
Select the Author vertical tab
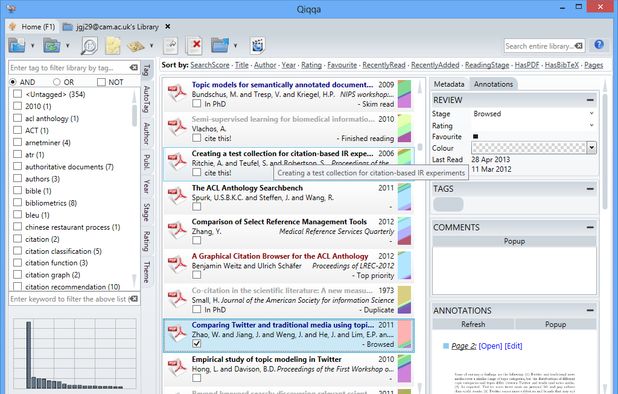(x=147, y=133)
